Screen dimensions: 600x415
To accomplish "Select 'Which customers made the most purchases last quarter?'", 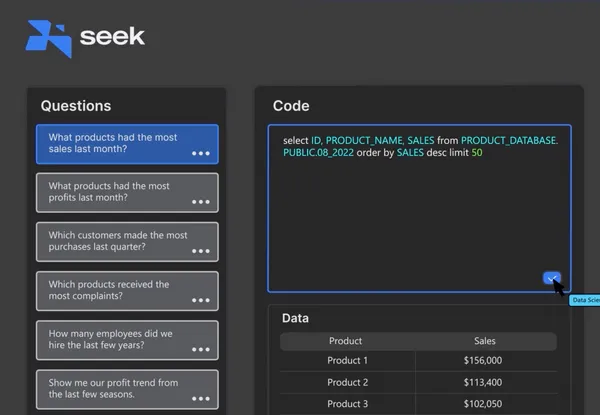I will pos(127,242).
